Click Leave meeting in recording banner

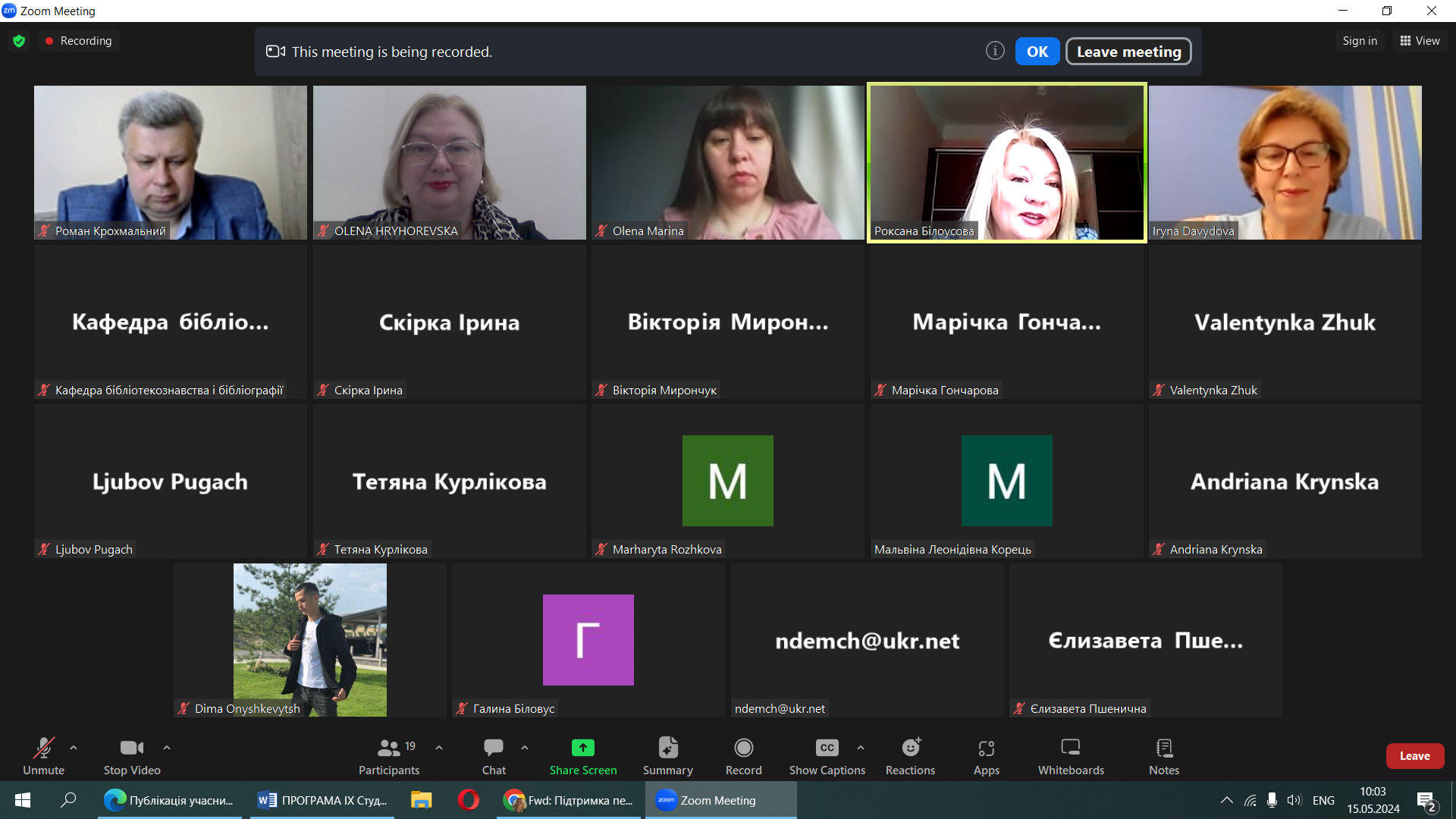click(x=1128, y=52)
